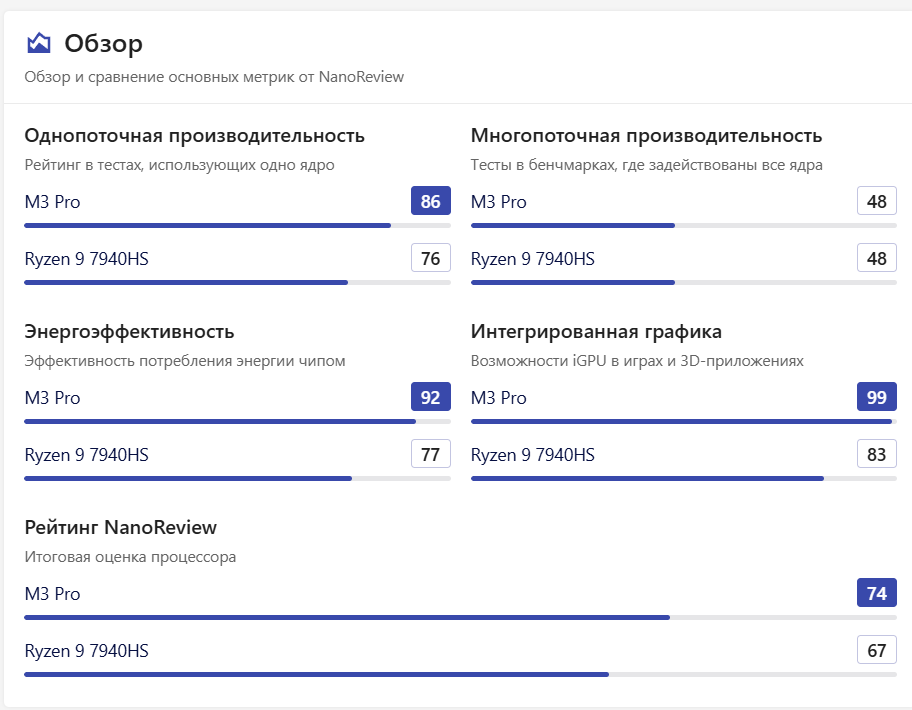Click the Ryzen 9 7940HS NanoReview rating 67
912x710 pixels.
point(877,650)
